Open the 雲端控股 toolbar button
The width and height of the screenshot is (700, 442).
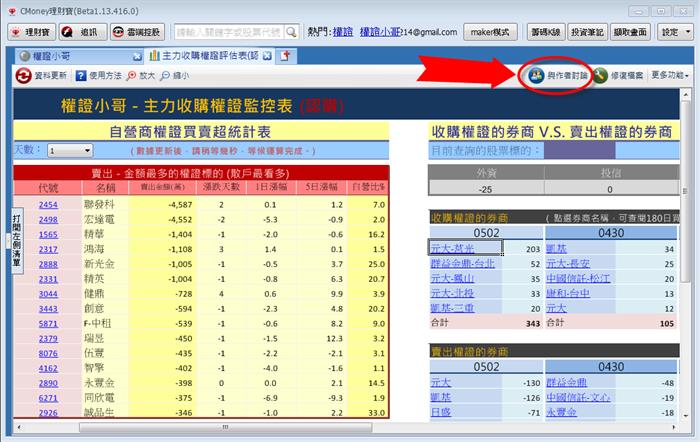click(x=138, y=32)
